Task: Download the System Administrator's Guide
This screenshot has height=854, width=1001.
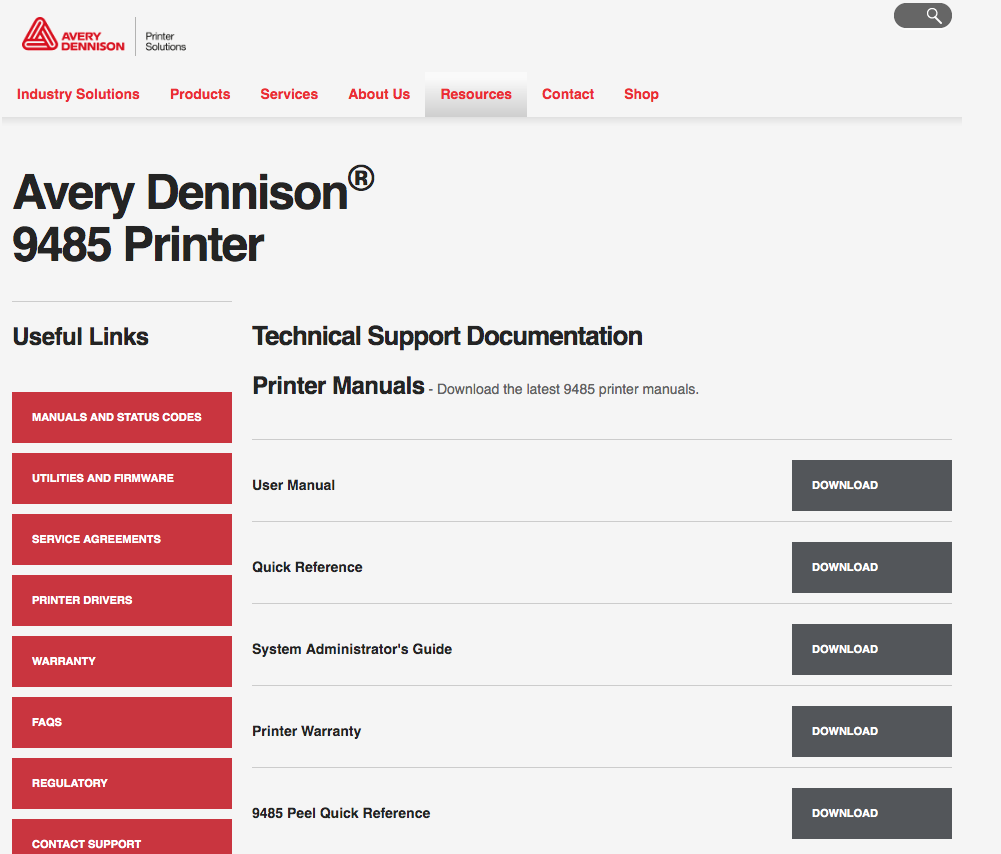Action: [x=871, y=649]
